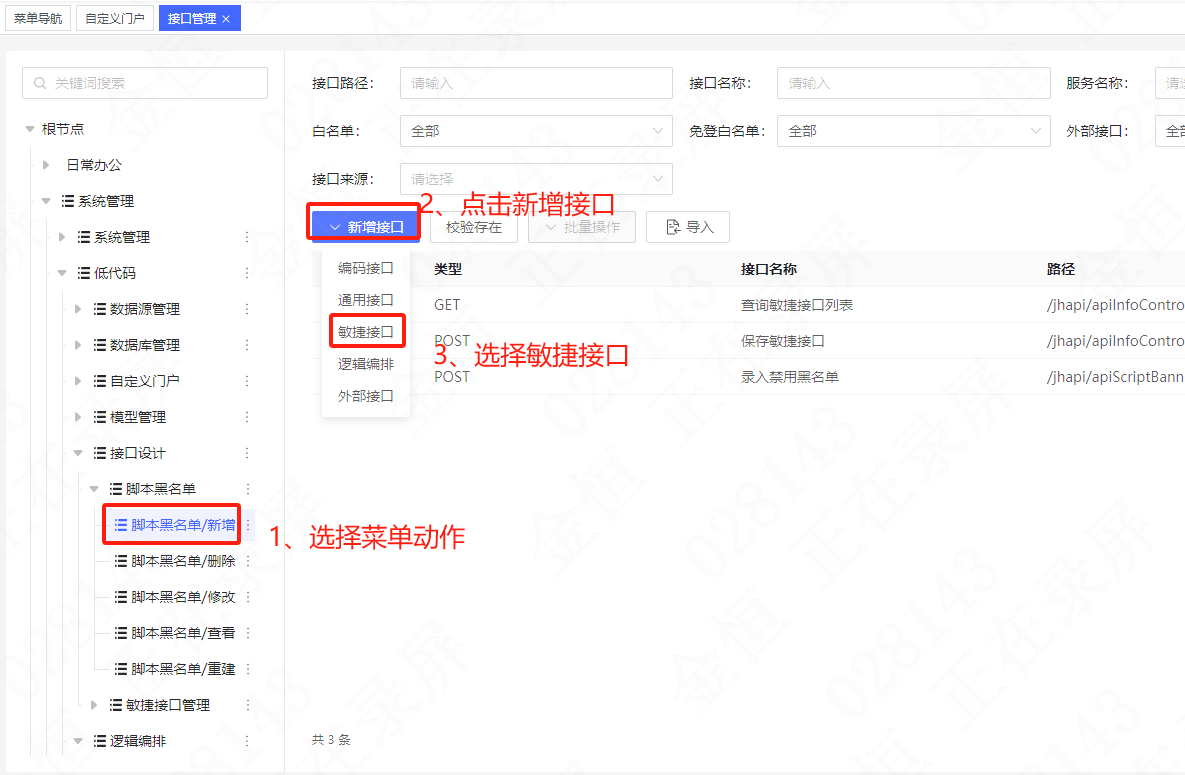Image resolution: width=1185 pixels, height=775 pixels.
Task: Expand the 数据库管理 node
Action: (x=78, y=345)
